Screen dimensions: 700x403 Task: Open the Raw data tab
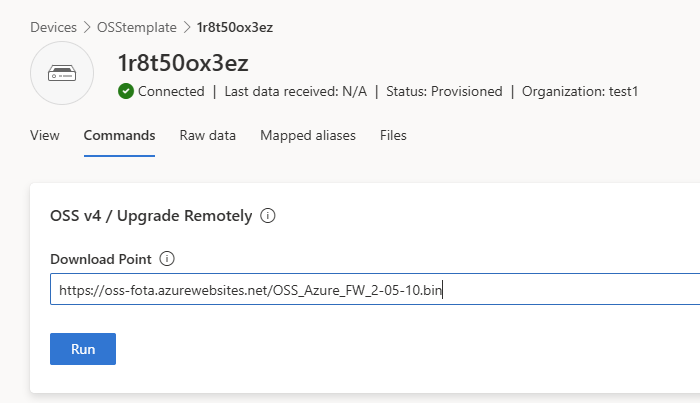coord(208,135)
